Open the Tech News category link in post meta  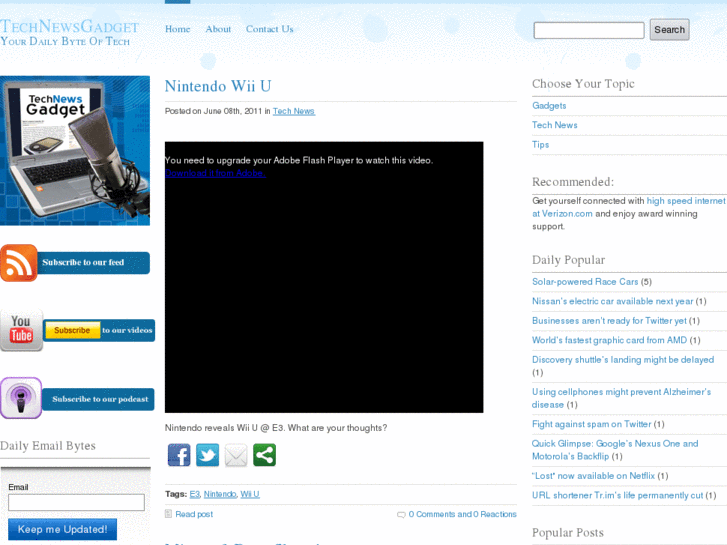[x=293, y=111]
